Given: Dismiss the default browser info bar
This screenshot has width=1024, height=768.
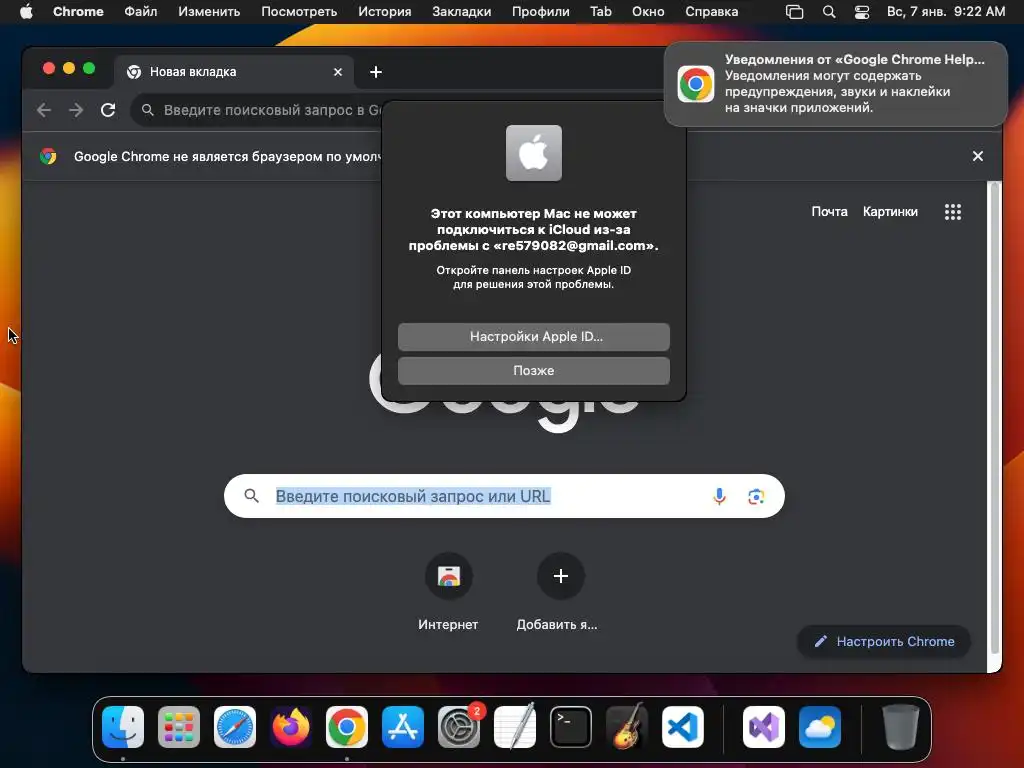Looking at the screenshot, I should pyautogui.click(x=978, y=156).
